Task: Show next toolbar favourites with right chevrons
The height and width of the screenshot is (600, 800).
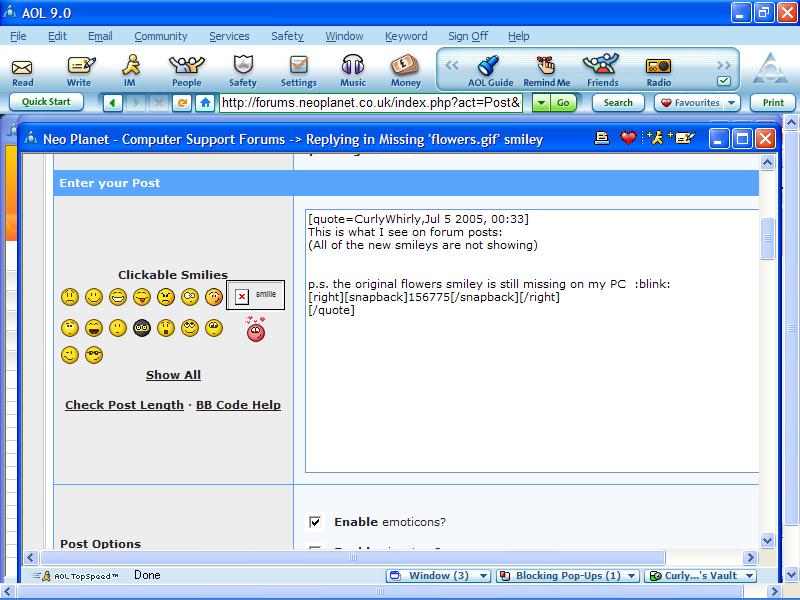Action: [723, 65]
